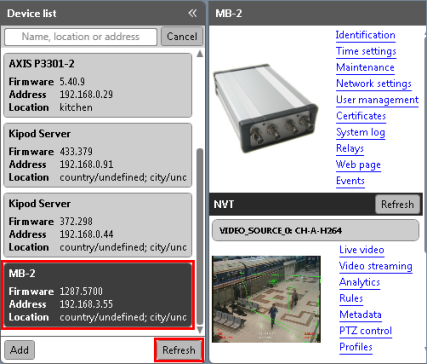Open the Analytics link
Screen dimensions: 427x364
pos(360,282)
